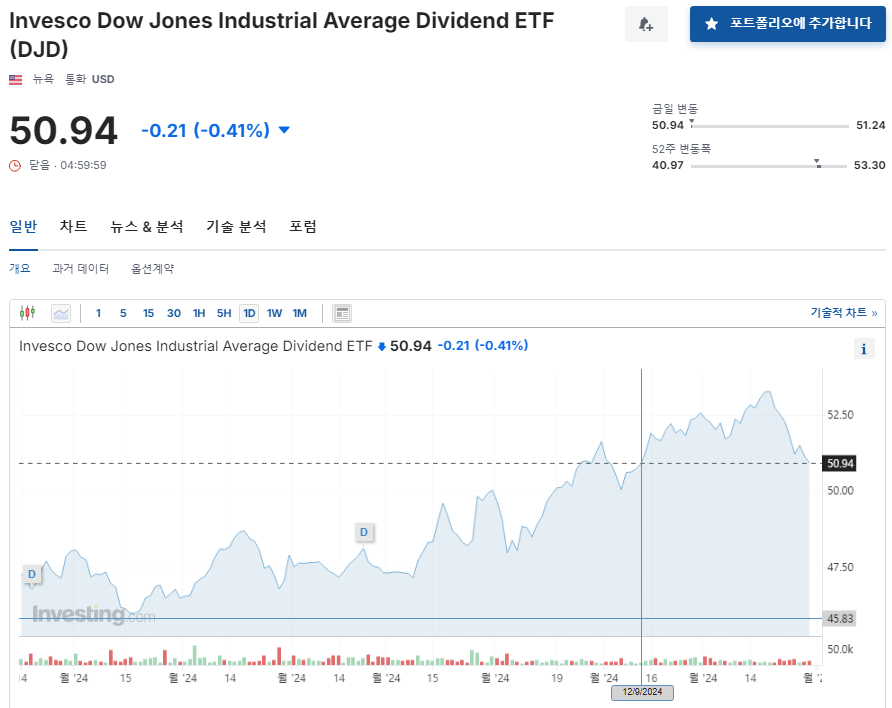Open the 기술 분석 tab

(x=236, y=227)
